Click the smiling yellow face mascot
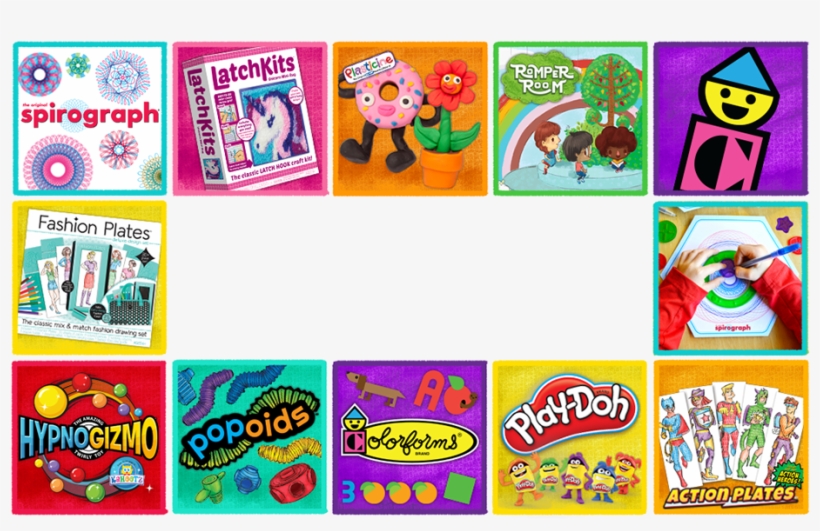Image resolution: width=820 pixels, height=531 pixels. click(x=736, y=99)
